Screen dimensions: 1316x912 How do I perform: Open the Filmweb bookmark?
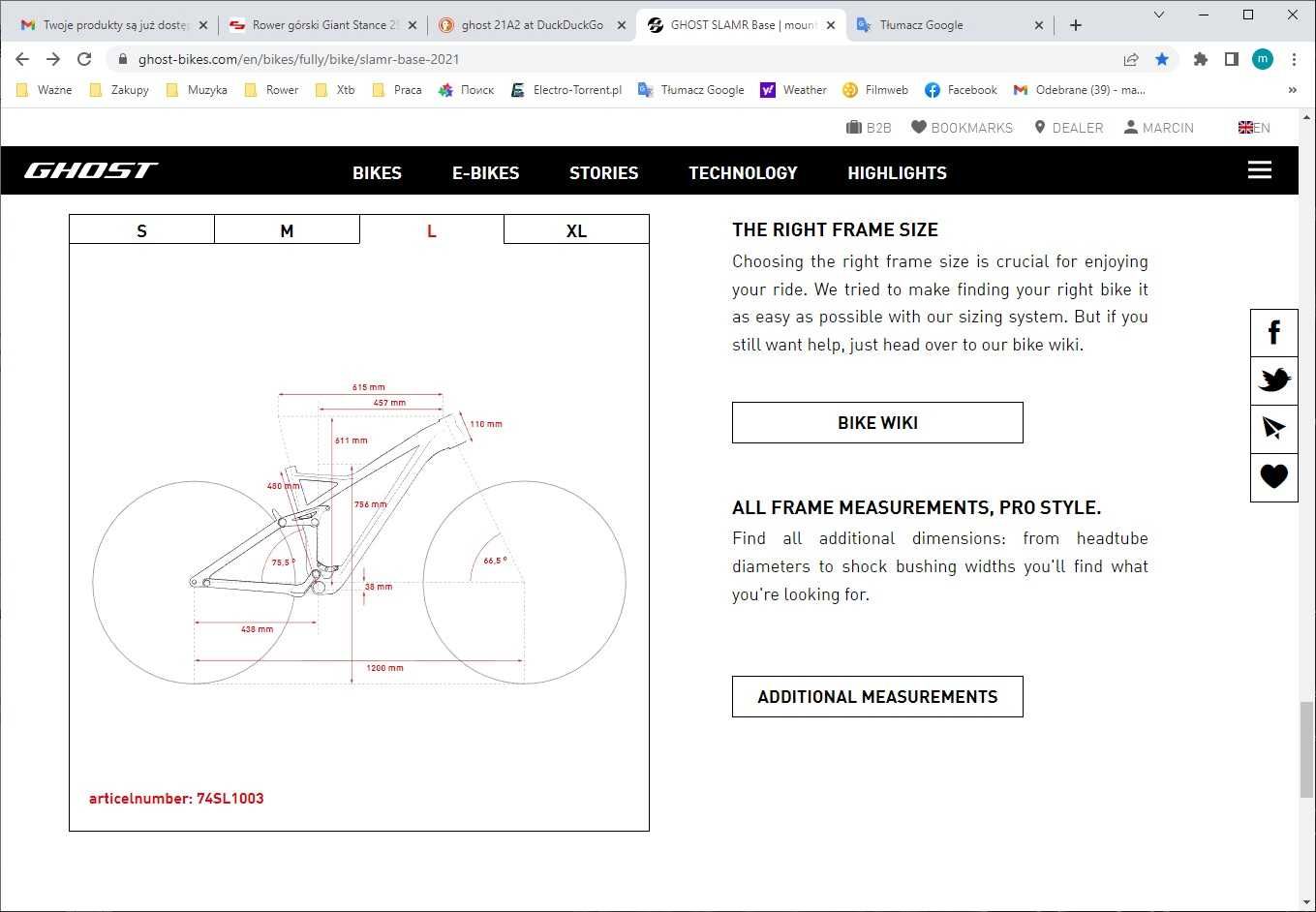coord(875,90)
